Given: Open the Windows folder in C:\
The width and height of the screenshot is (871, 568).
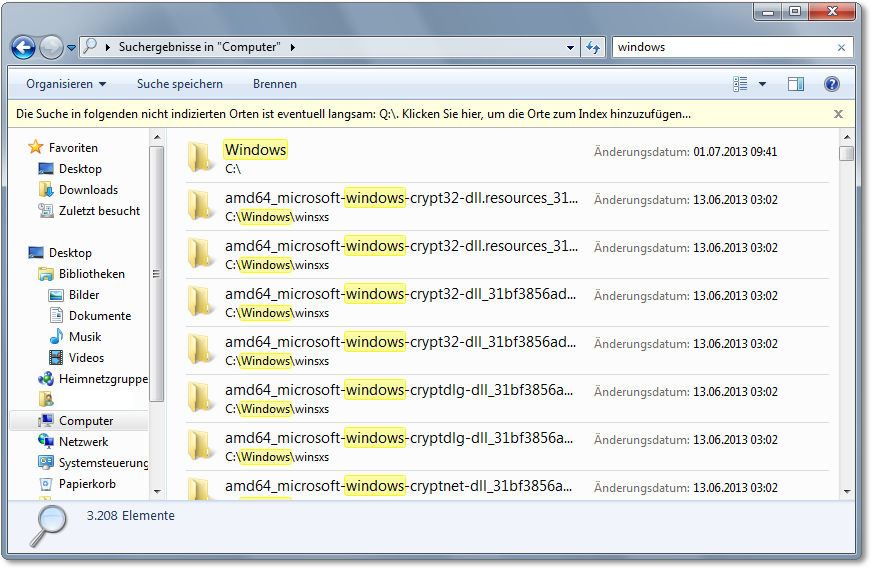Looking at the screenshot, I should (255, 150).
